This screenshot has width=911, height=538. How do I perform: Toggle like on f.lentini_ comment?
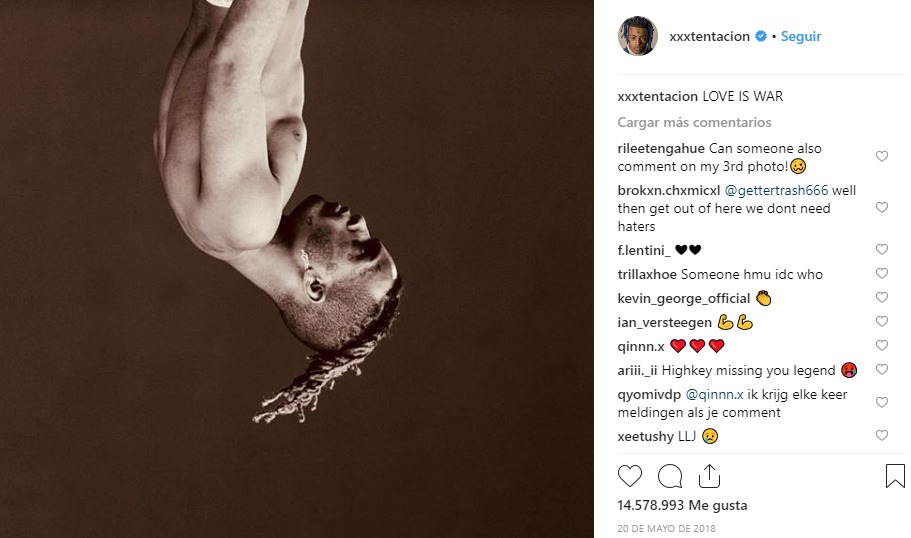click(882, 250)
